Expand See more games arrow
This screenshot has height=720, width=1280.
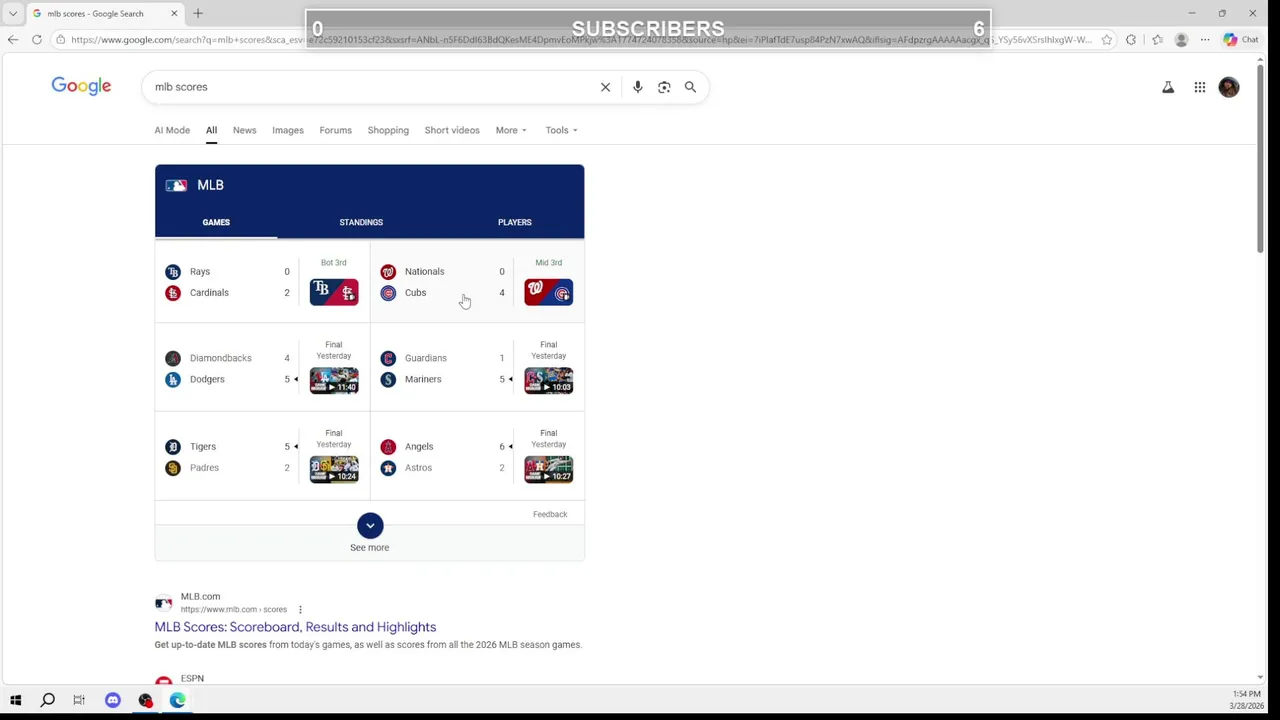(x=370, y=526)
